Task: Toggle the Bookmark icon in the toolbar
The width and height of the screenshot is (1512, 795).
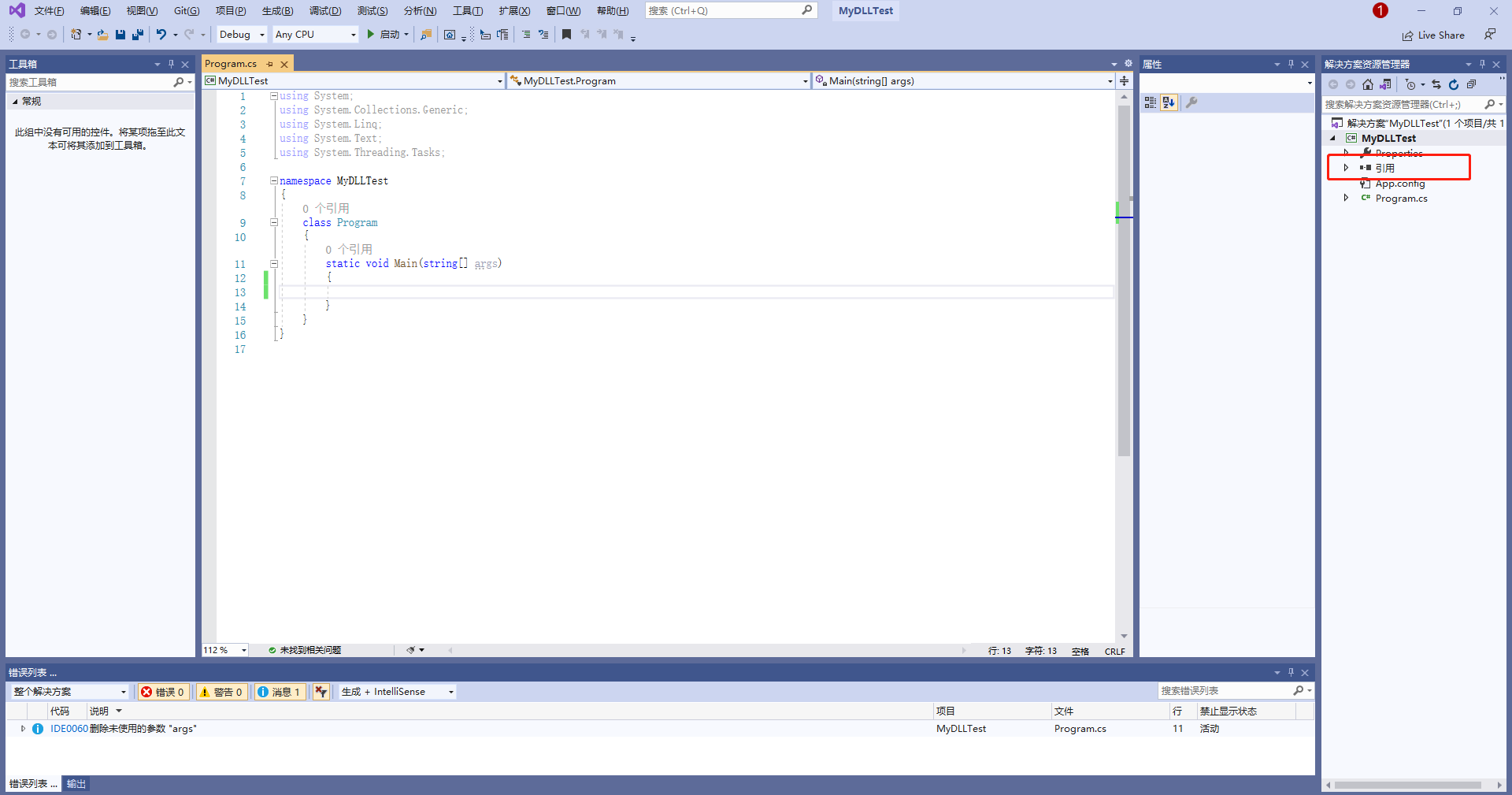Action: (566, 34)
